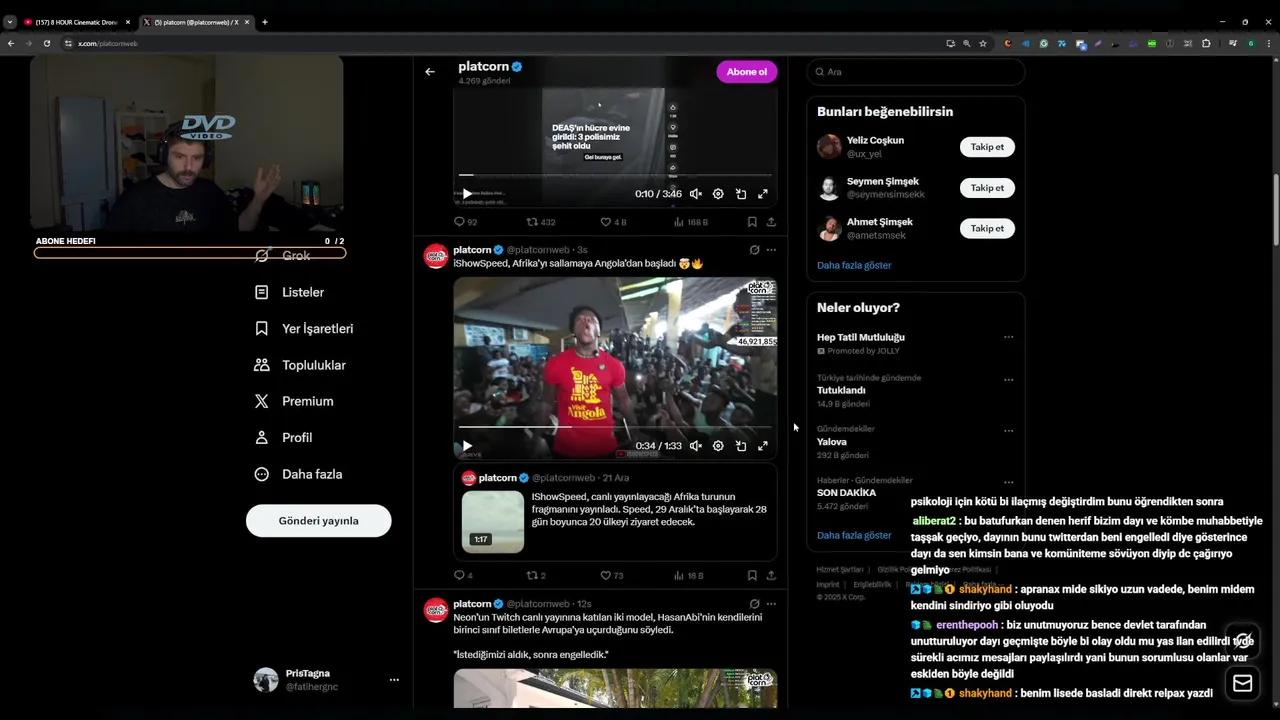Click the Abone ol subscribe button

746,72
